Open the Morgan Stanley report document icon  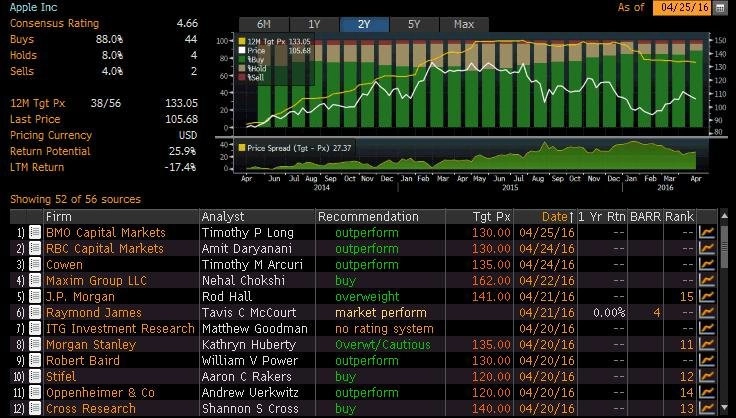(x=35, y=344)
